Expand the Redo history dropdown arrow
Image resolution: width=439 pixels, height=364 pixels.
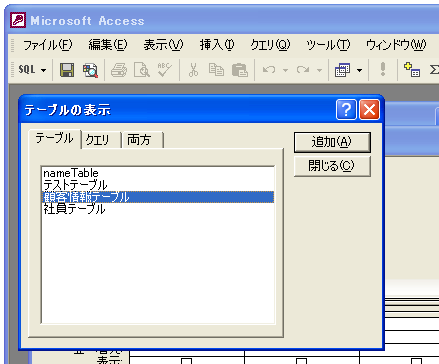tap(319, 70)
